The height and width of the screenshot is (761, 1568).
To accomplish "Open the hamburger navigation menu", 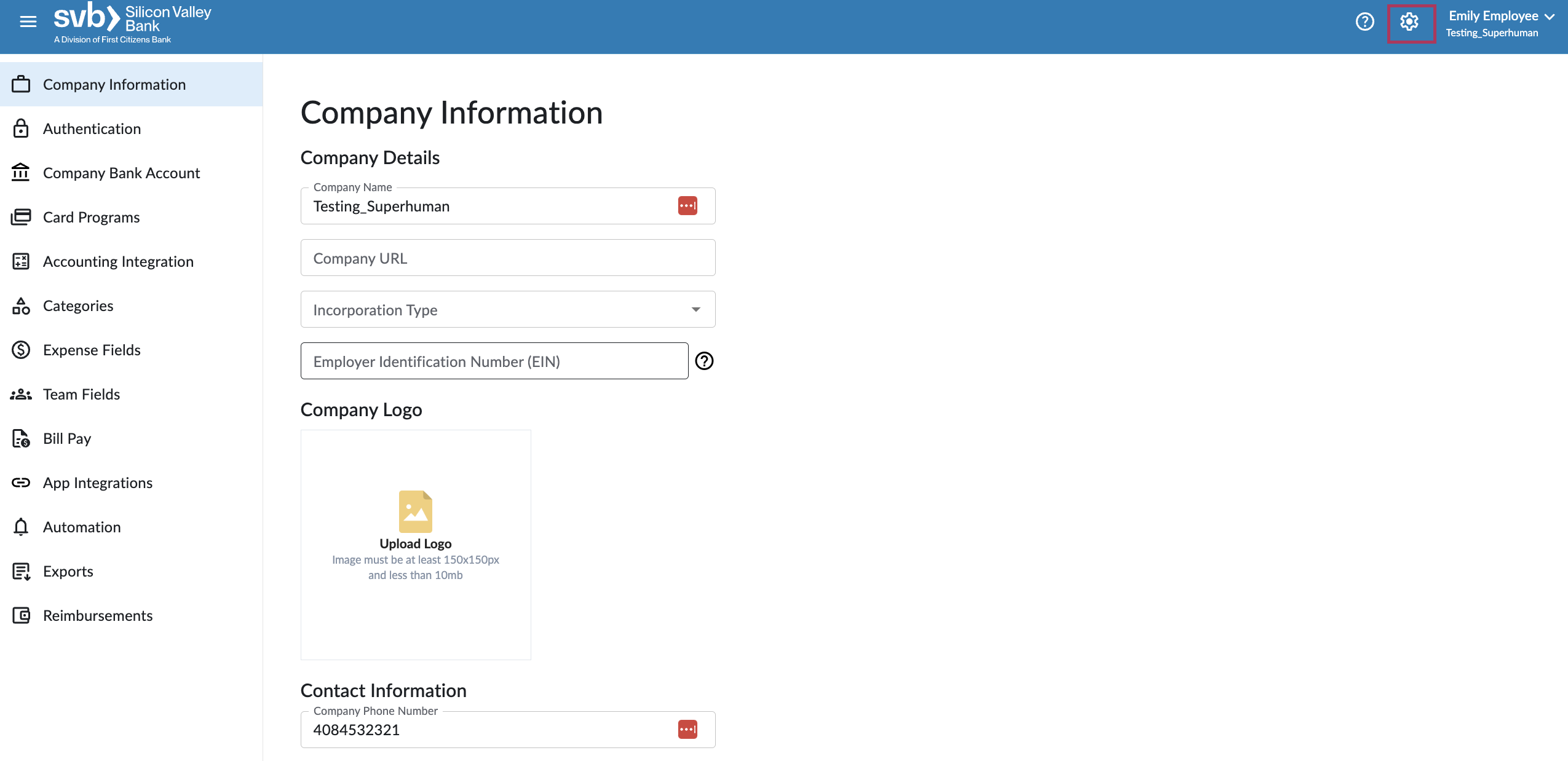I will click(x=28, y=22).
